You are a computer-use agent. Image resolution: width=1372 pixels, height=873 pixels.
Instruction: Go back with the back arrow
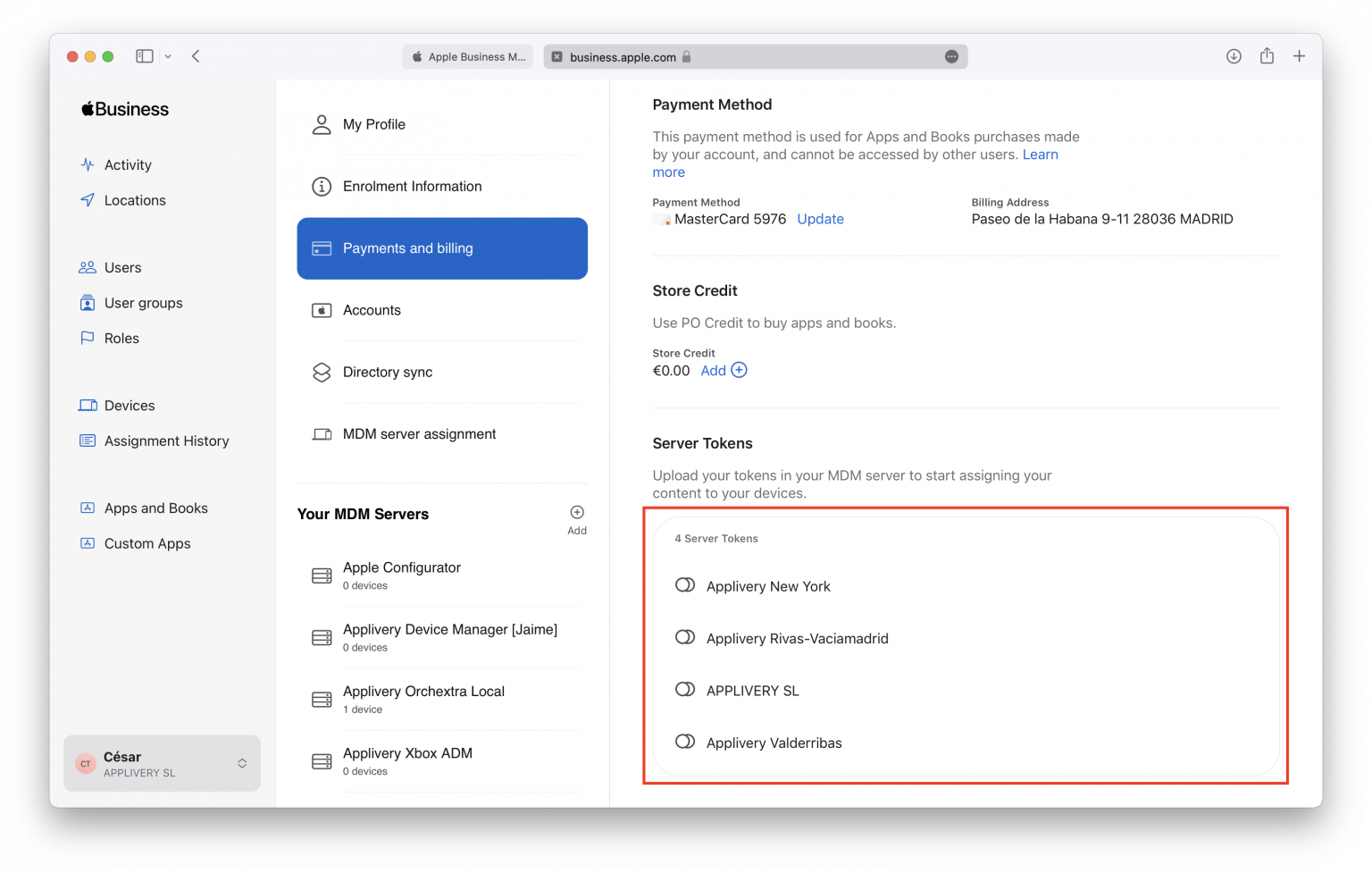(x=196, y=56)
